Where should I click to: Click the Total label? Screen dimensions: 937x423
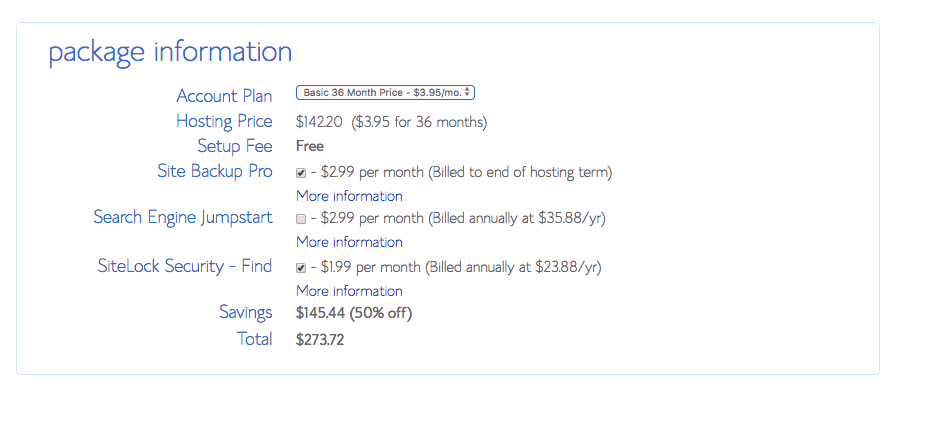(254, 339)
